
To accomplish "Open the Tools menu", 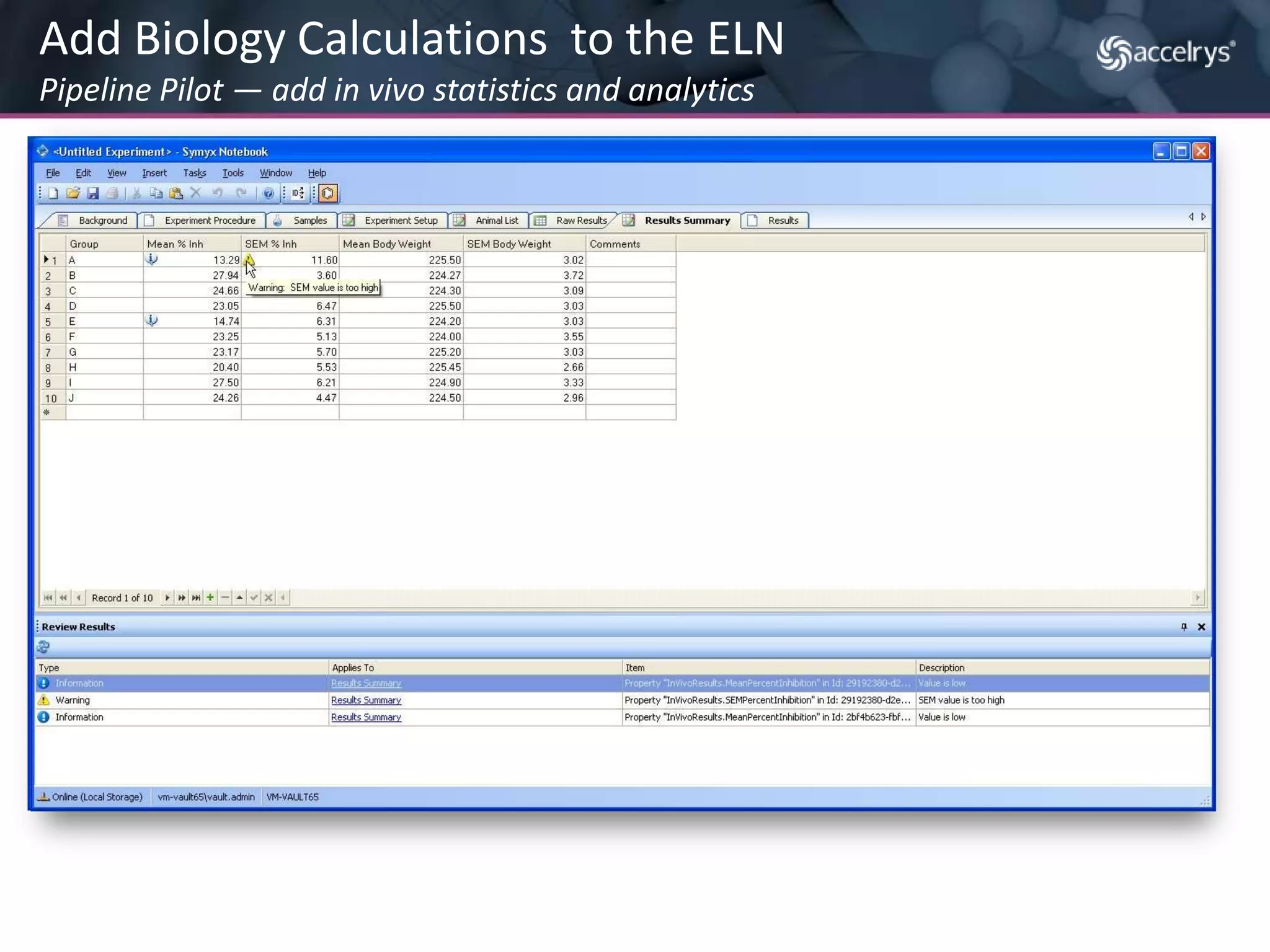I will pyautogui.click(x=233, y=173).
